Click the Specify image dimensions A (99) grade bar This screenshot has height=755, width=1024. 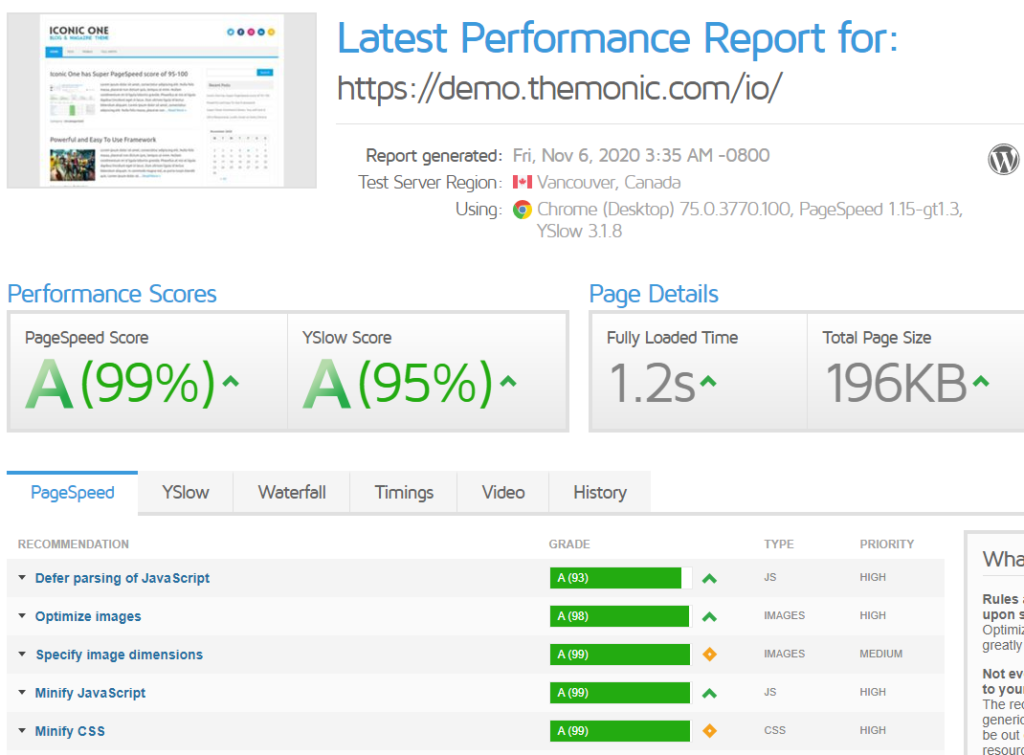coord(620,654)
